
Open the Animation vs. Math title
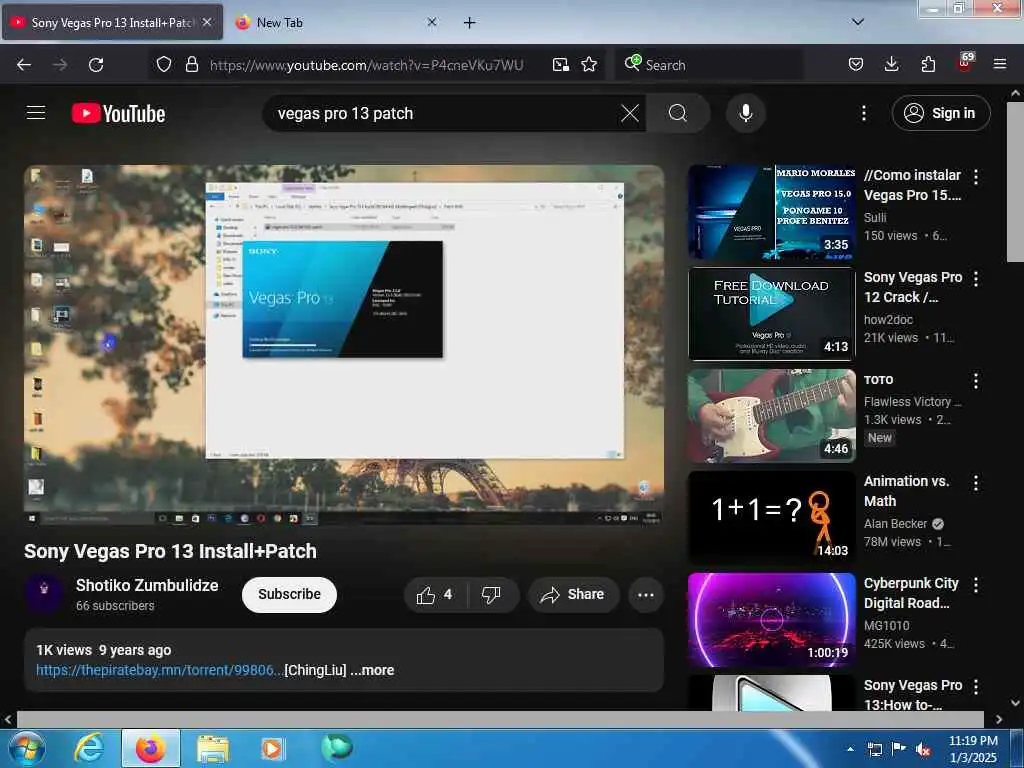tap(906, 491)
